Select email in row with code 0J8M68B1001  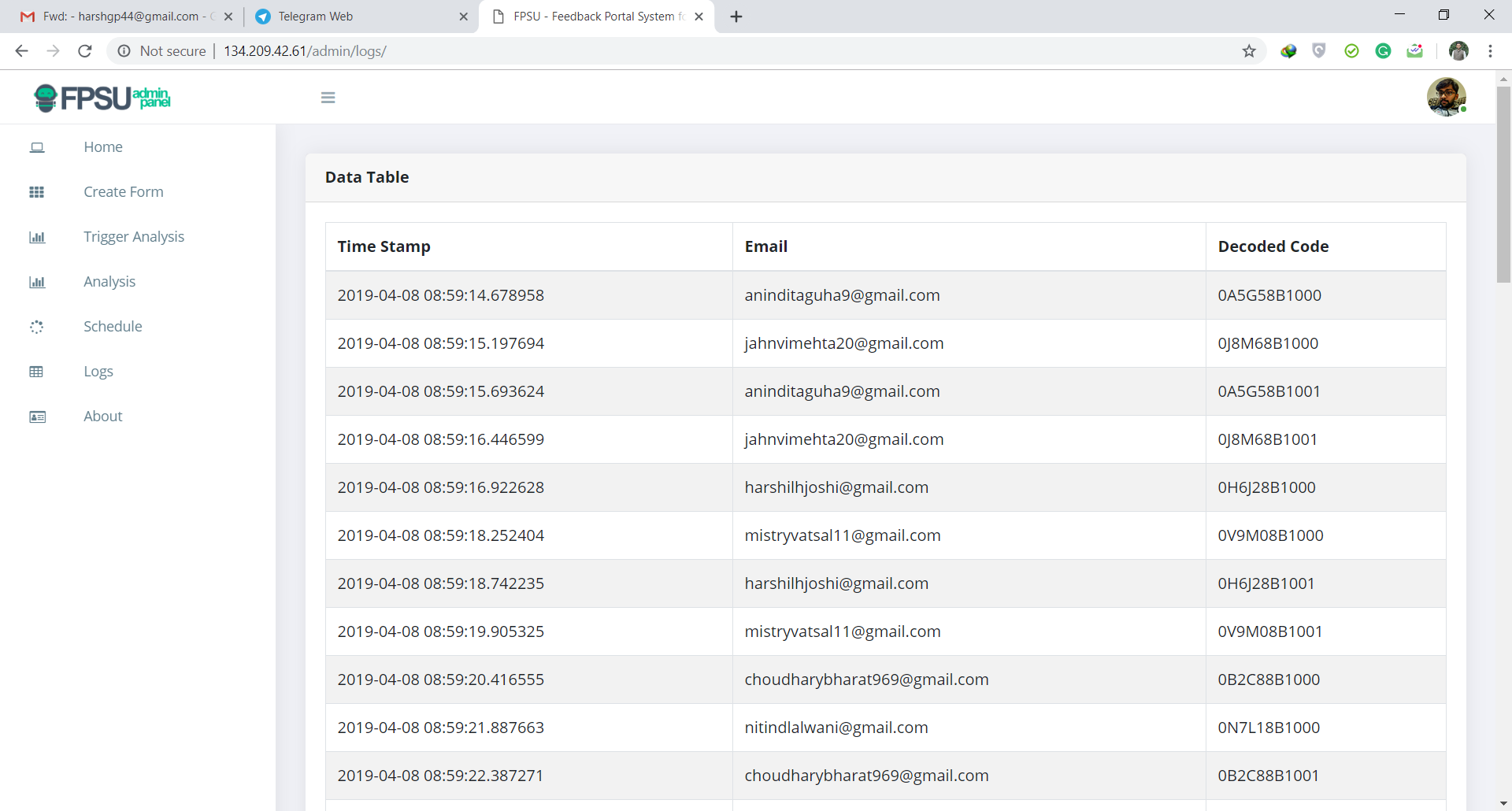(844, 439)
